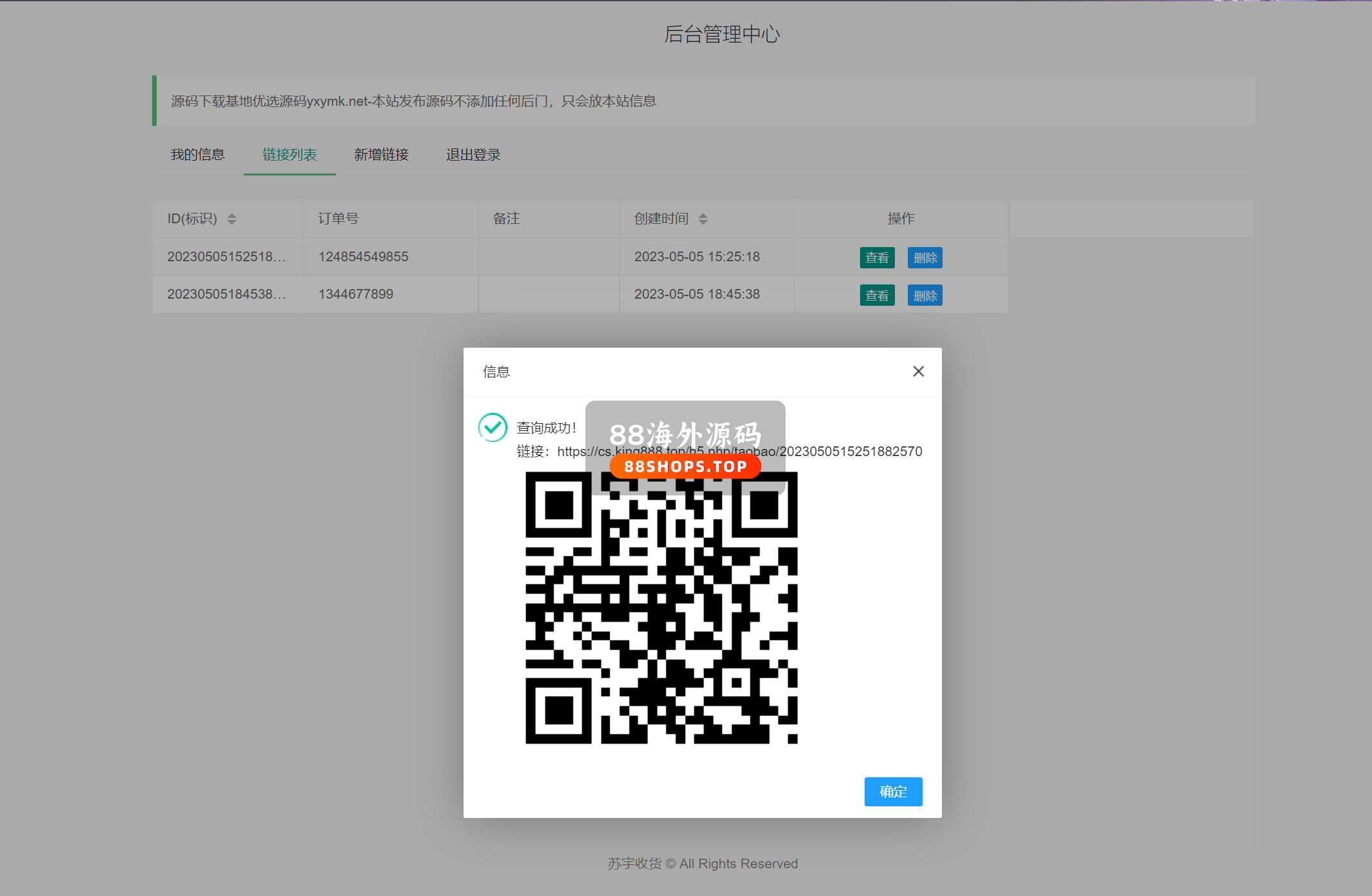Click the 订单号 column header
The image size is (1372, 896).
pyautogui.click(x=338, y=219)
